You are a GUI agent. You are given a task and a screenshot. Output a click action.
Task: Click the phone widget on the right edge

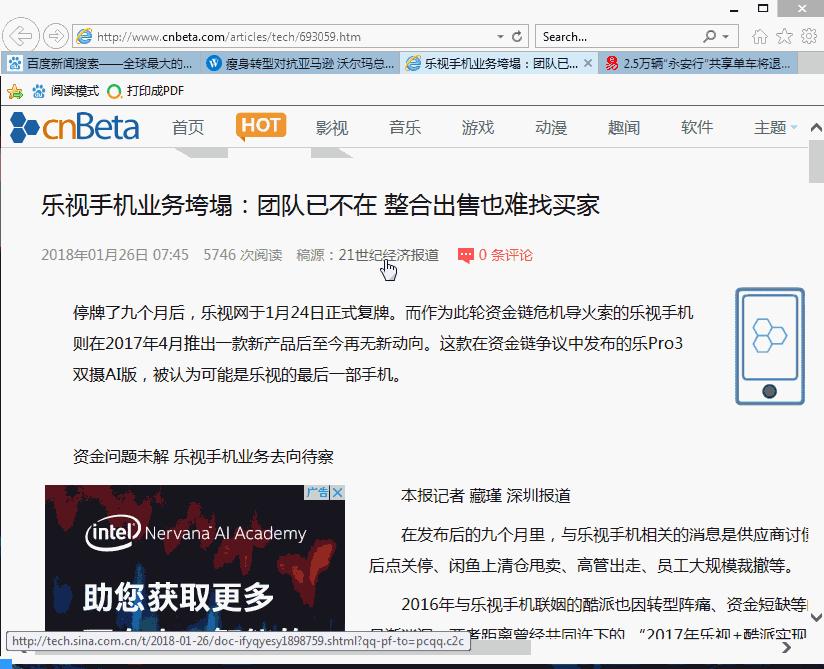tap(770, 347)
